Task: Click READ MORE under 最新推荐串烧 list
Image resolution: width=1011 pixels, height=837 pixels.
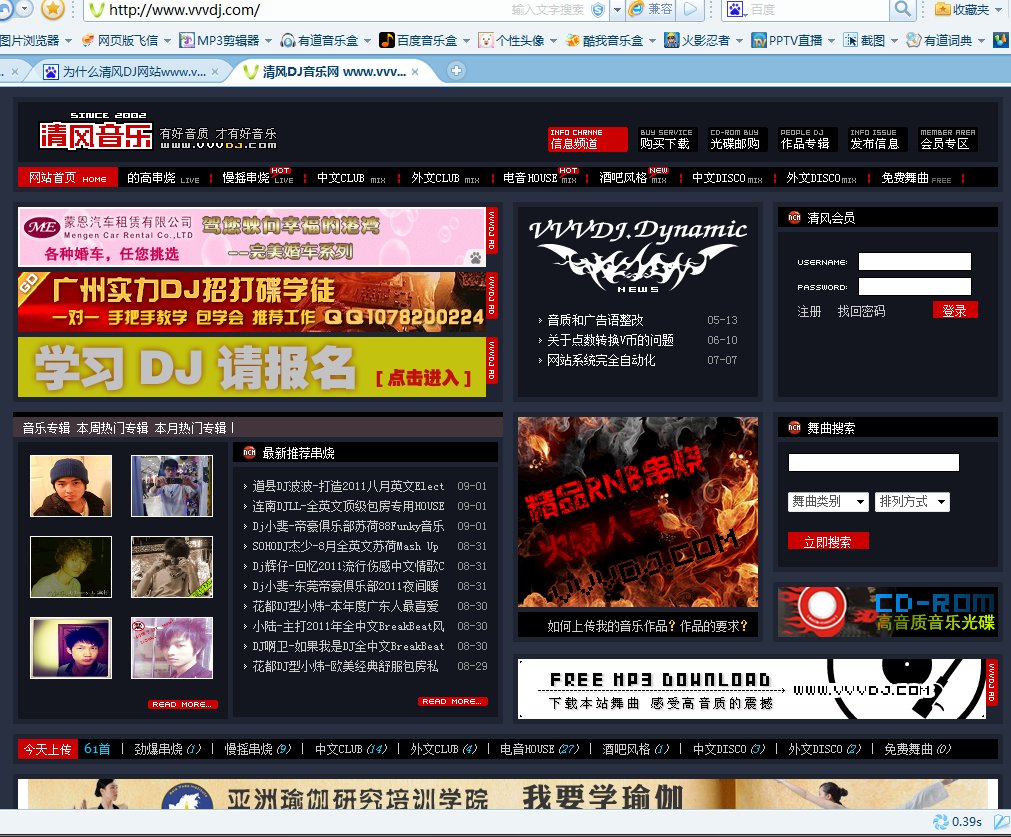Action: coord(453,702)
